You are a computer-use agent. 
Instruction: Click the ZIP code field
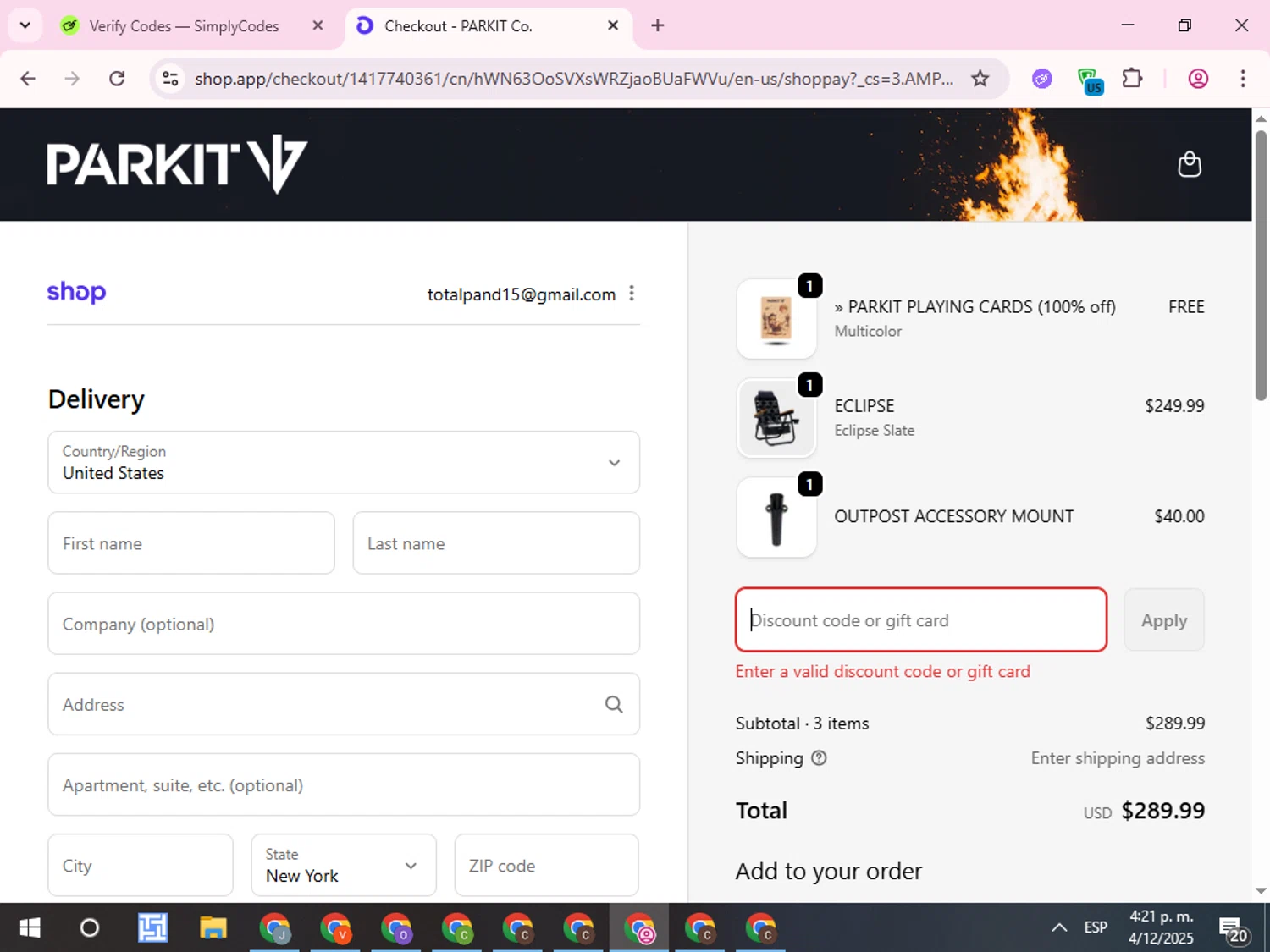[x=547, y=865]
